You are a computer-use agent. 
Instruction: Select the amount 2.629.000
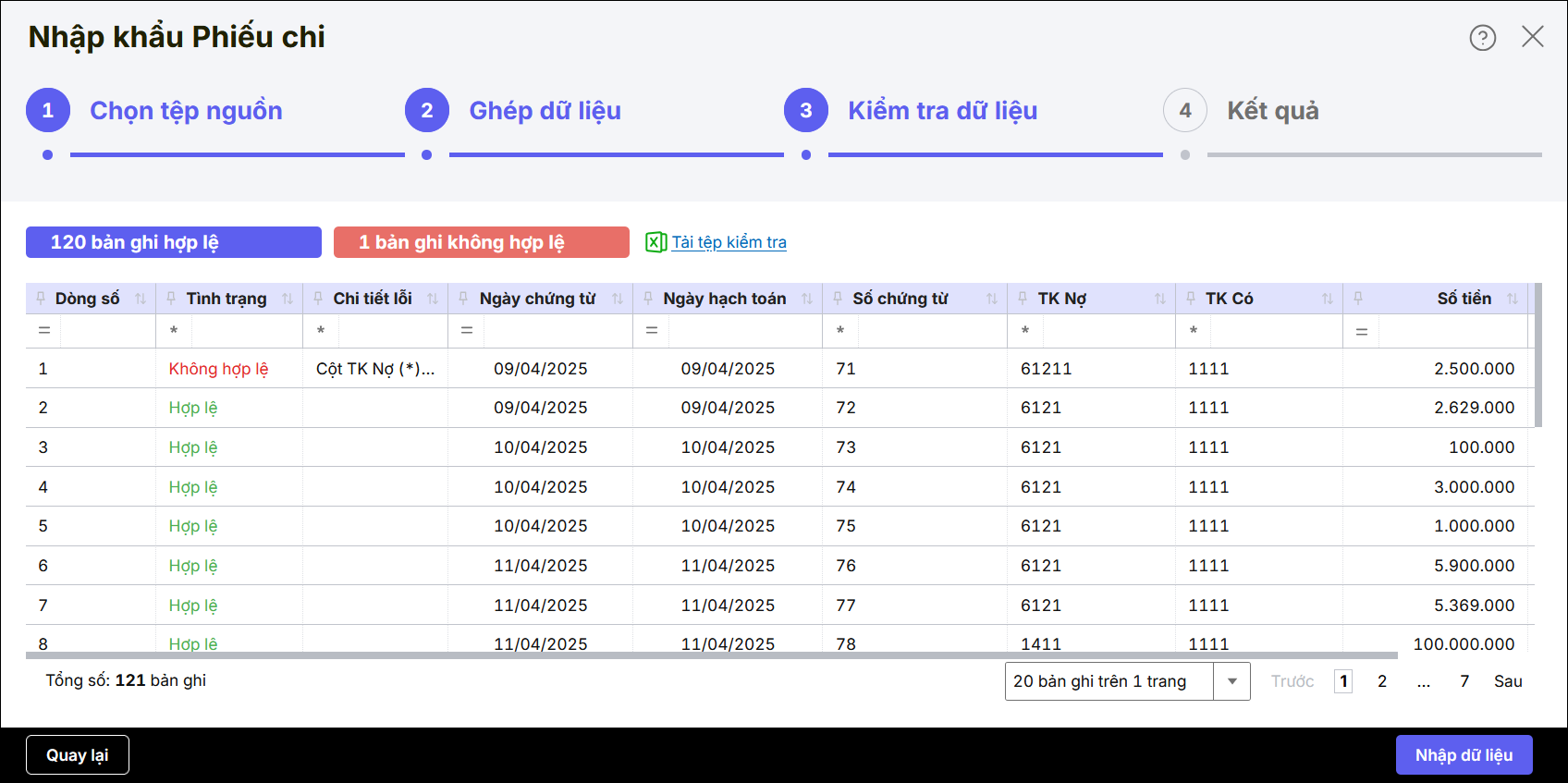1475,408
